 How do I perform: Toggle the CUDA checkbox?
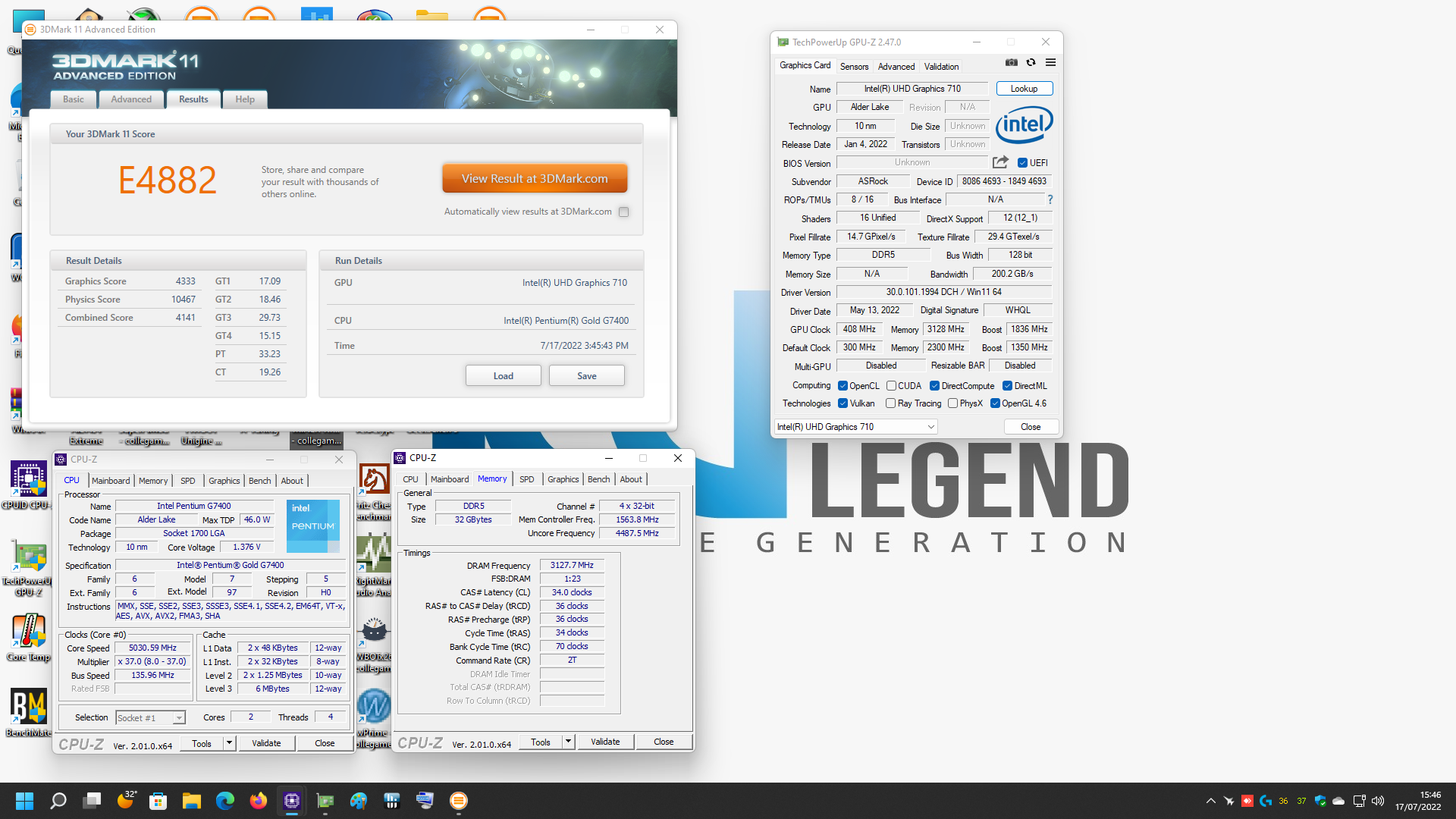pos(891,386)
